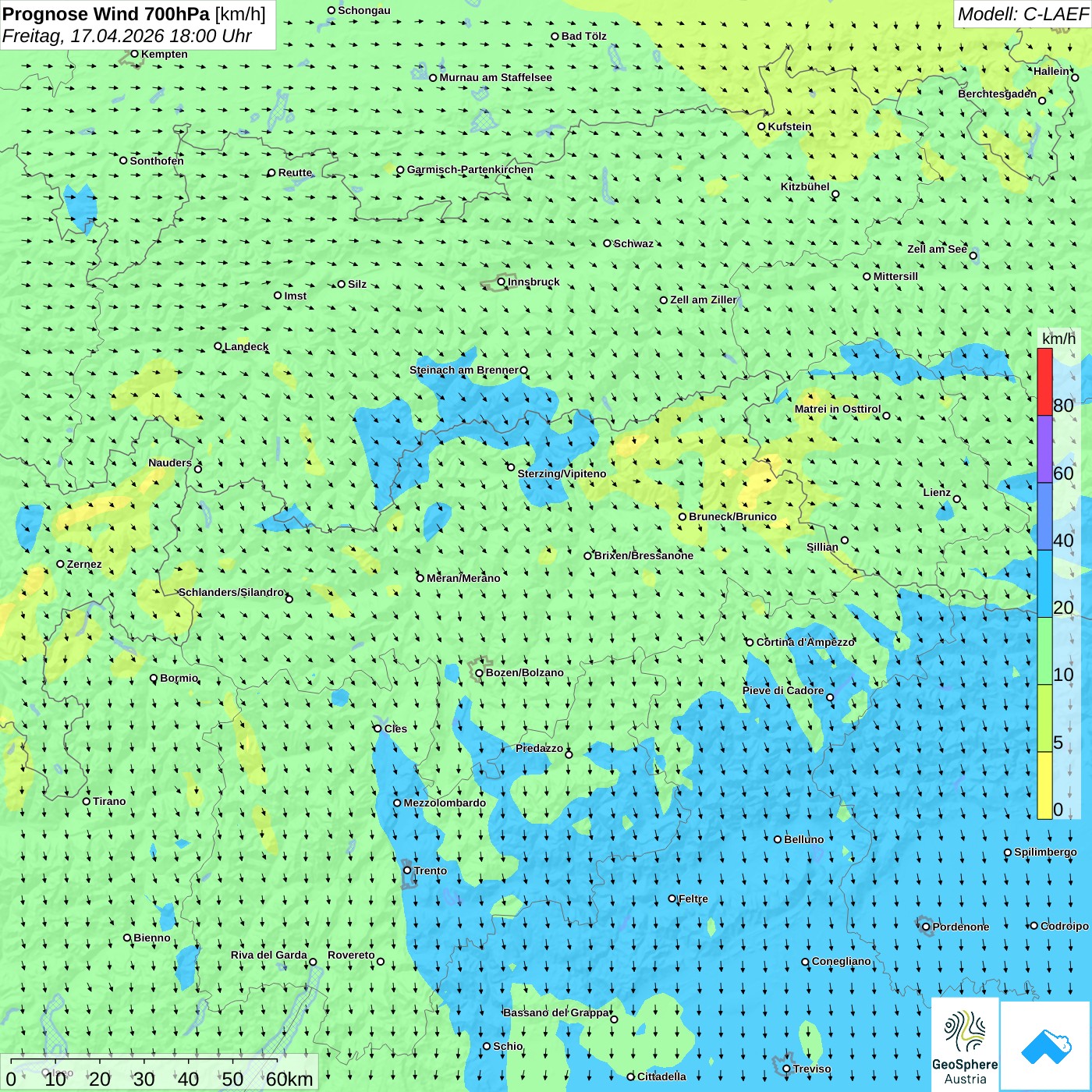The image size is (1092, 1092).
Task: Click the Bienno town label
Action: pyautogui.click(x=151, y=938)
